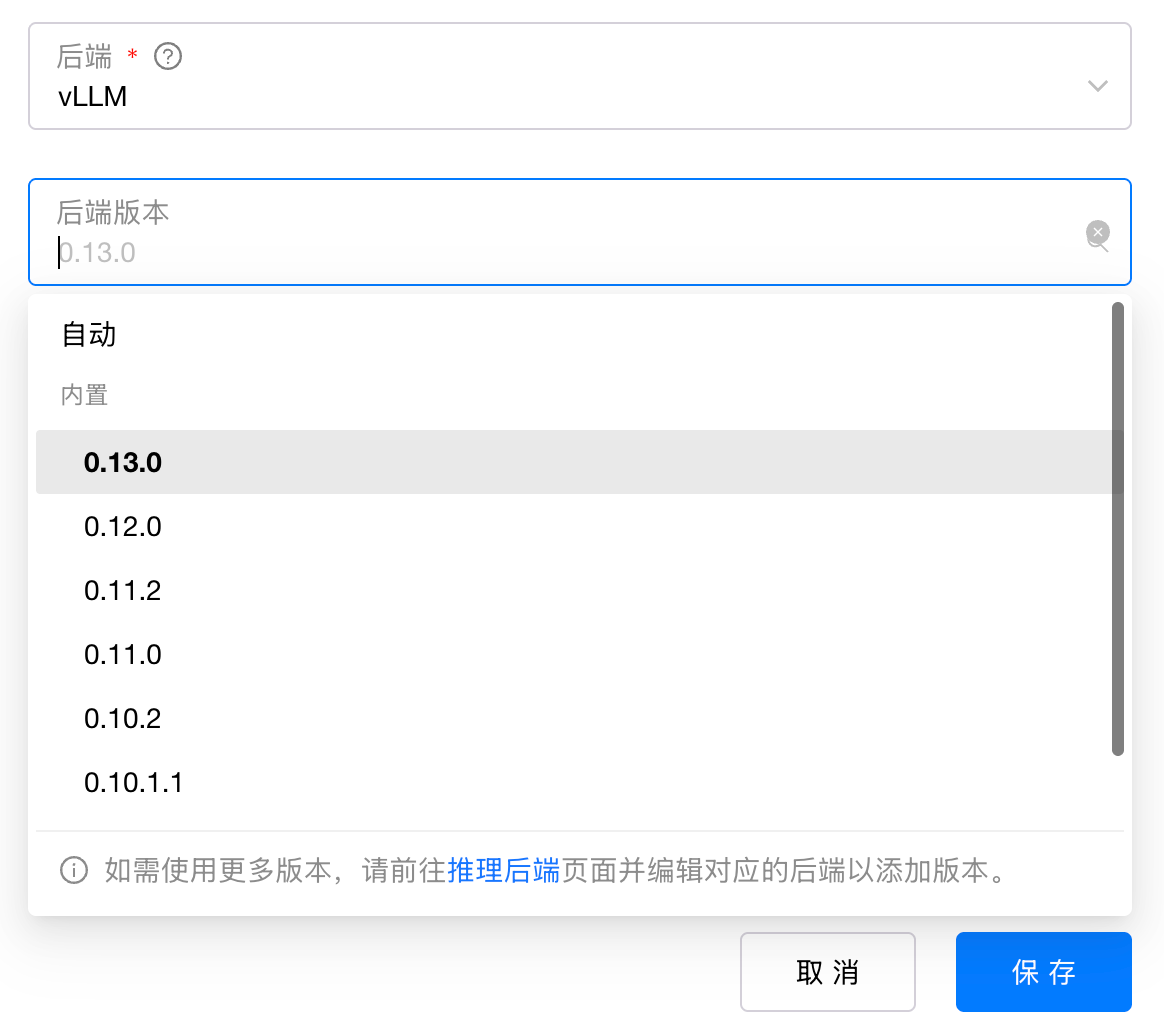The height and width of the screenshot is (1034, 1164).
Task: Click the 取消 button
Action: [828, 972]
